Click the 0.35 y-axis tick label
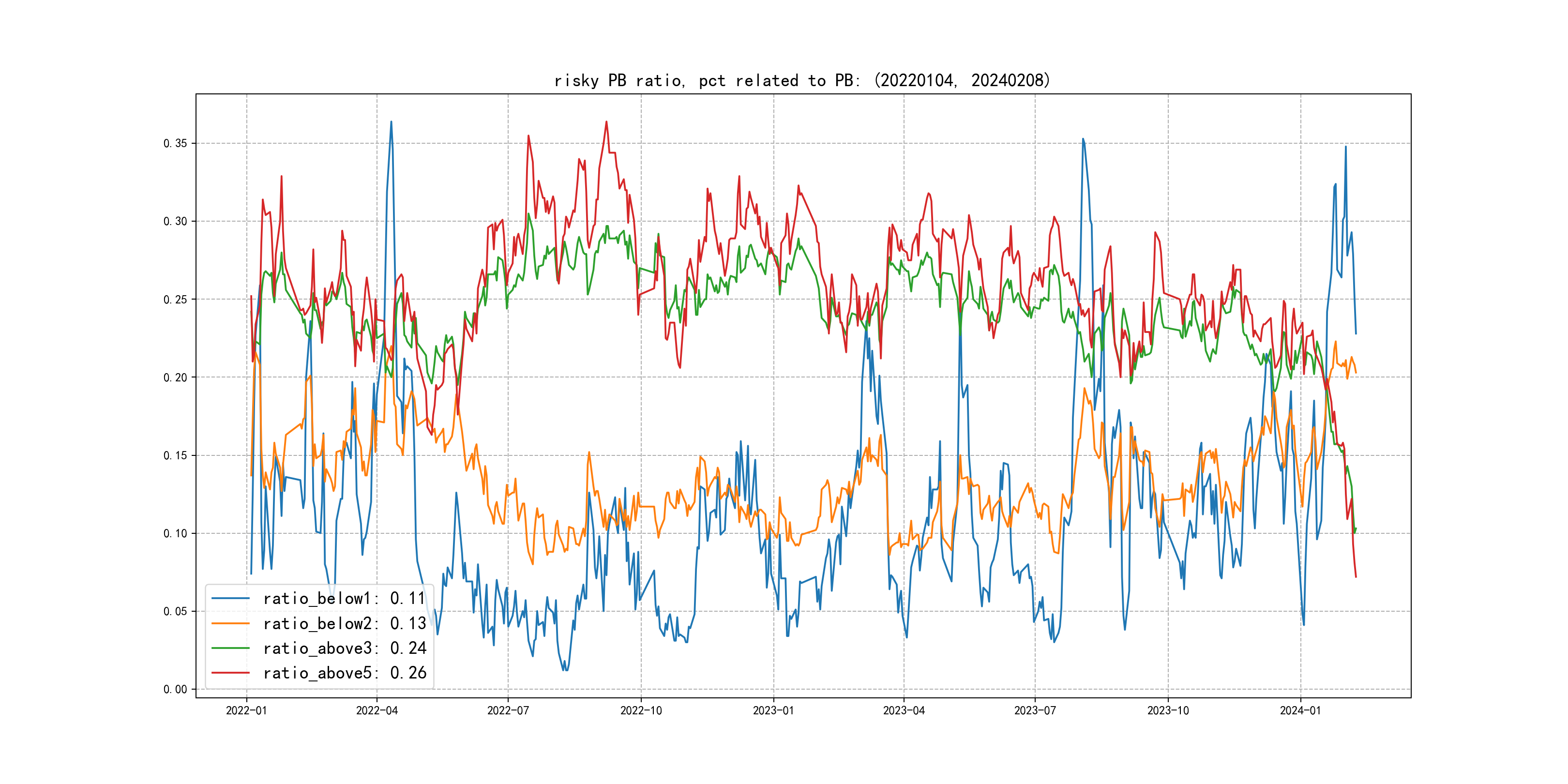Screen dimensions: 1568x784 [175, 143]
